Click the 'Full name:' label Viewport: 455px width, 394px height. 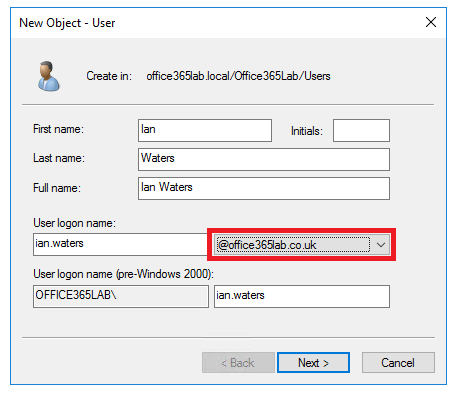tap(57, 188)
